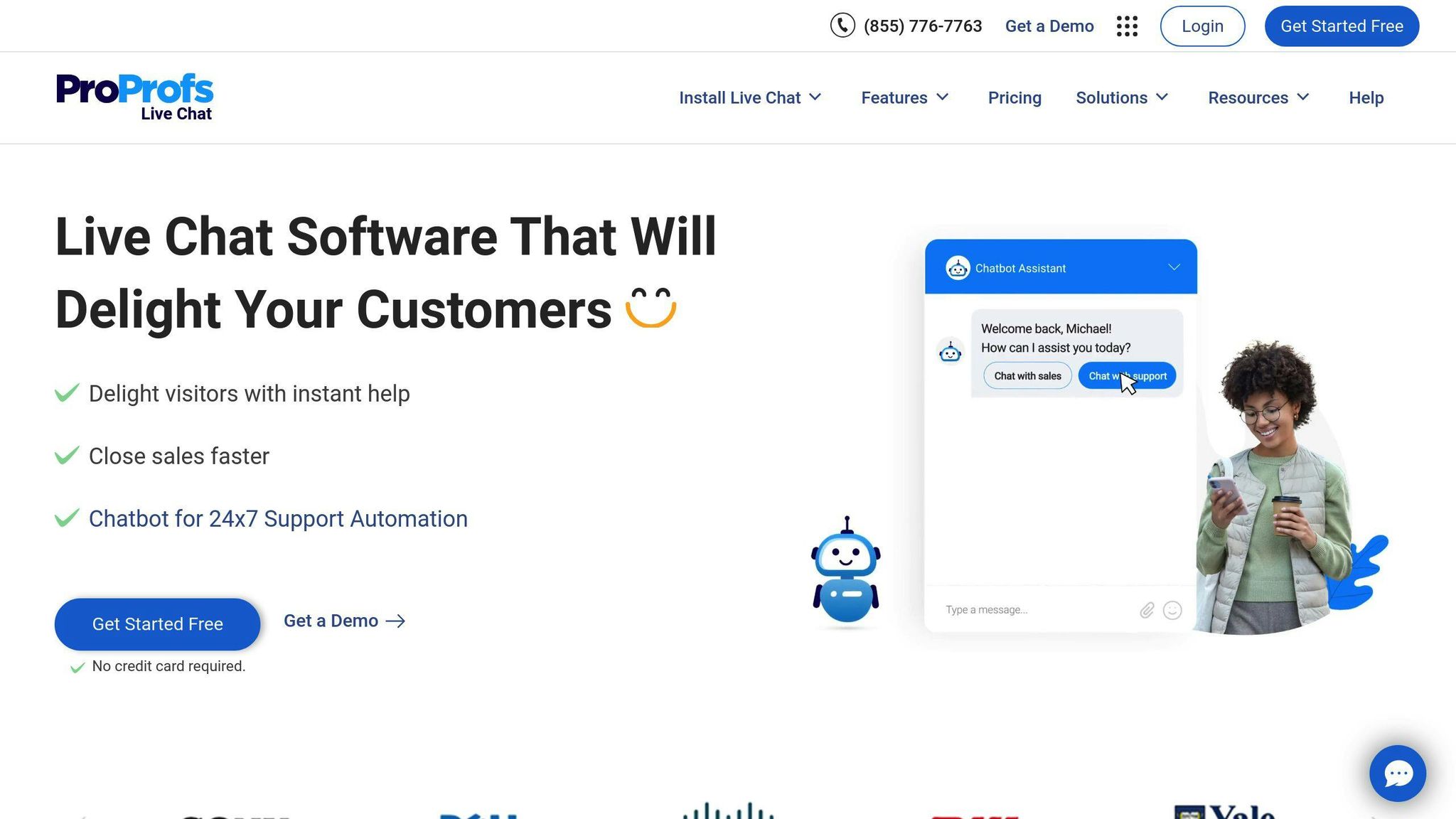
Task: Expand the Install Live Chat dropdown
Action: 750,97
